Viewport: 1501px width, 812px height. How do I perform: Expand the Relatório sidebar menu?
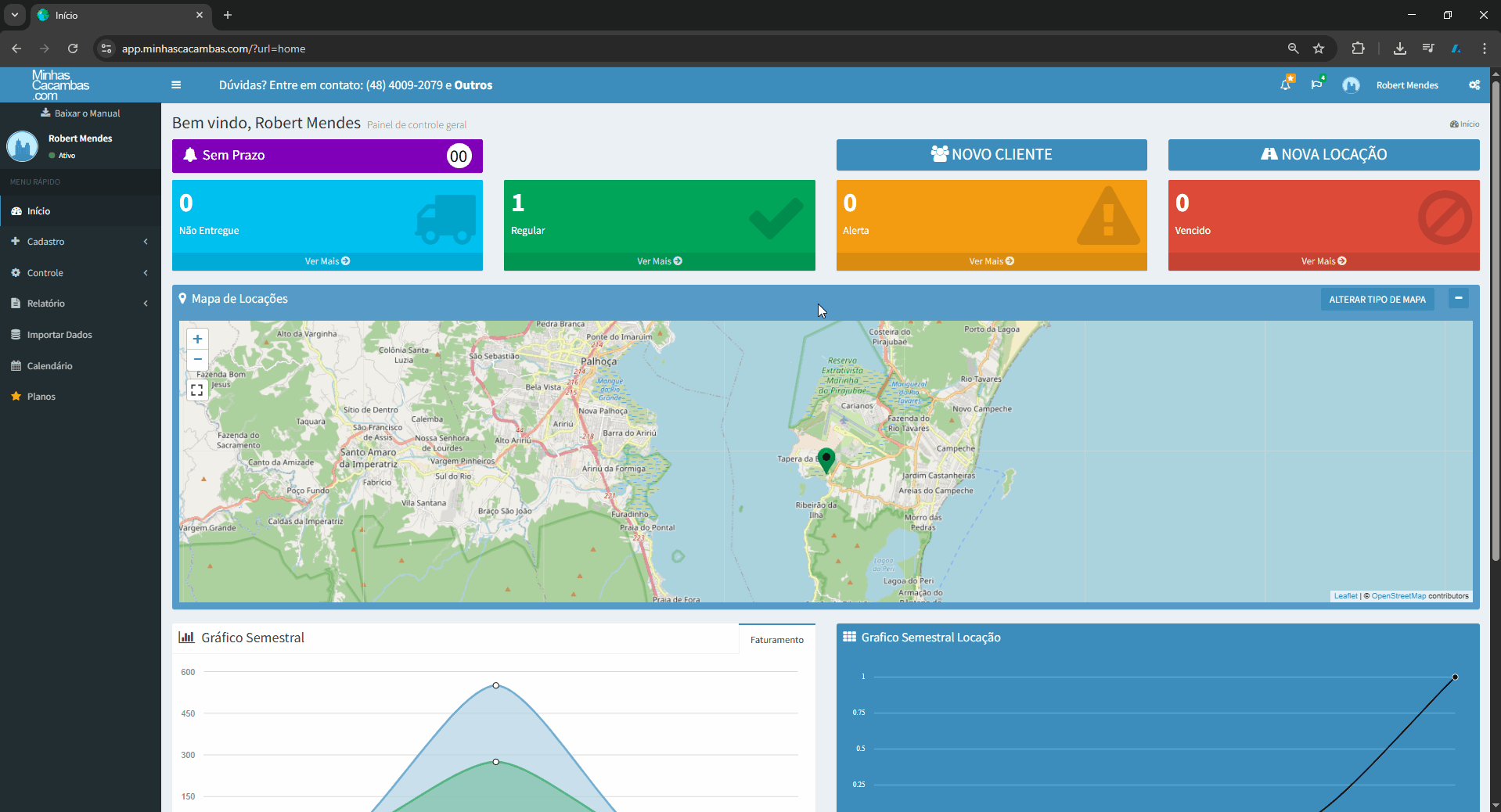81,304
